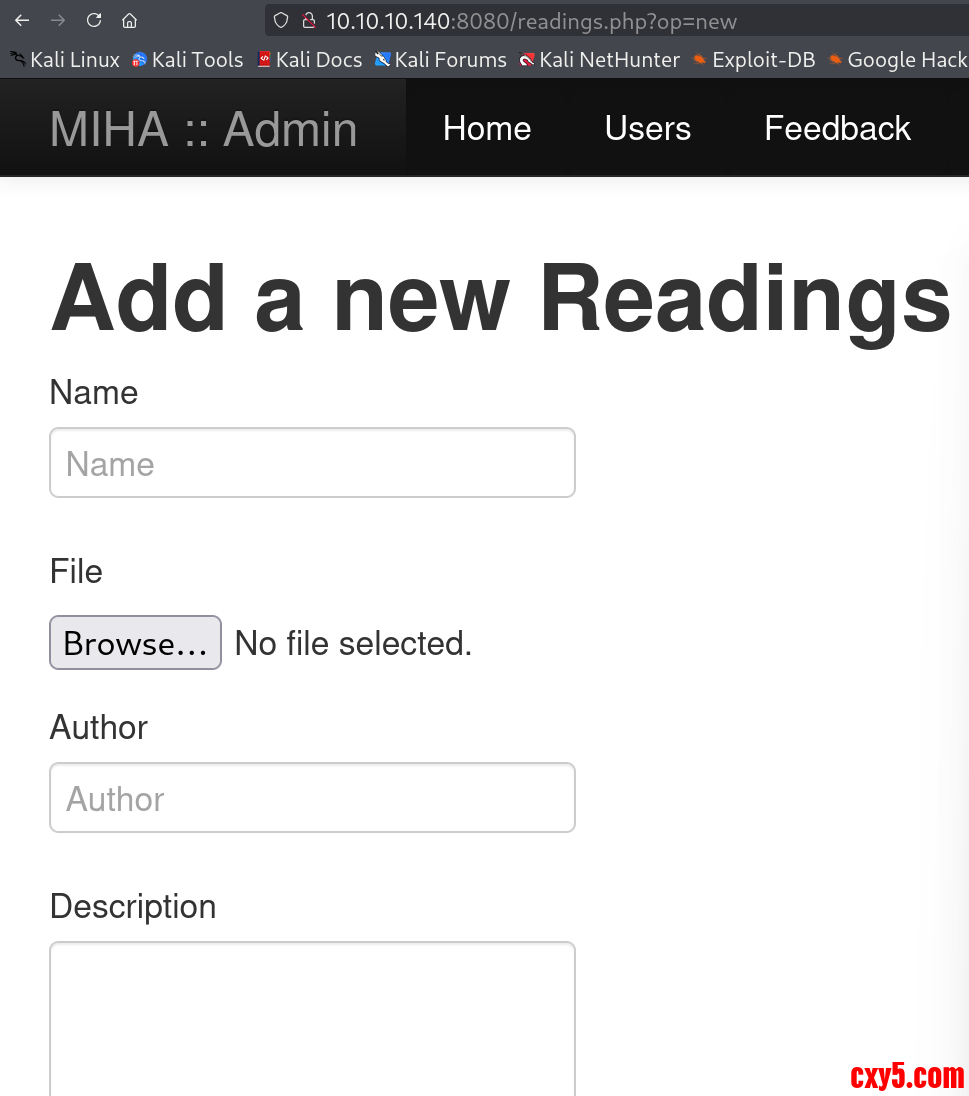Open the Exploit-DB bookmark
969x1096 pixels.
753,60
